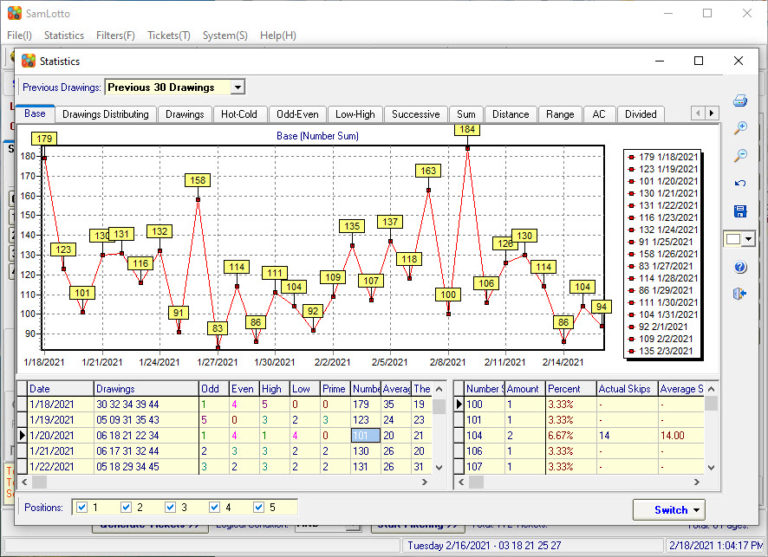Click the zoom out magnifier icon

click(x=740, y=156)
